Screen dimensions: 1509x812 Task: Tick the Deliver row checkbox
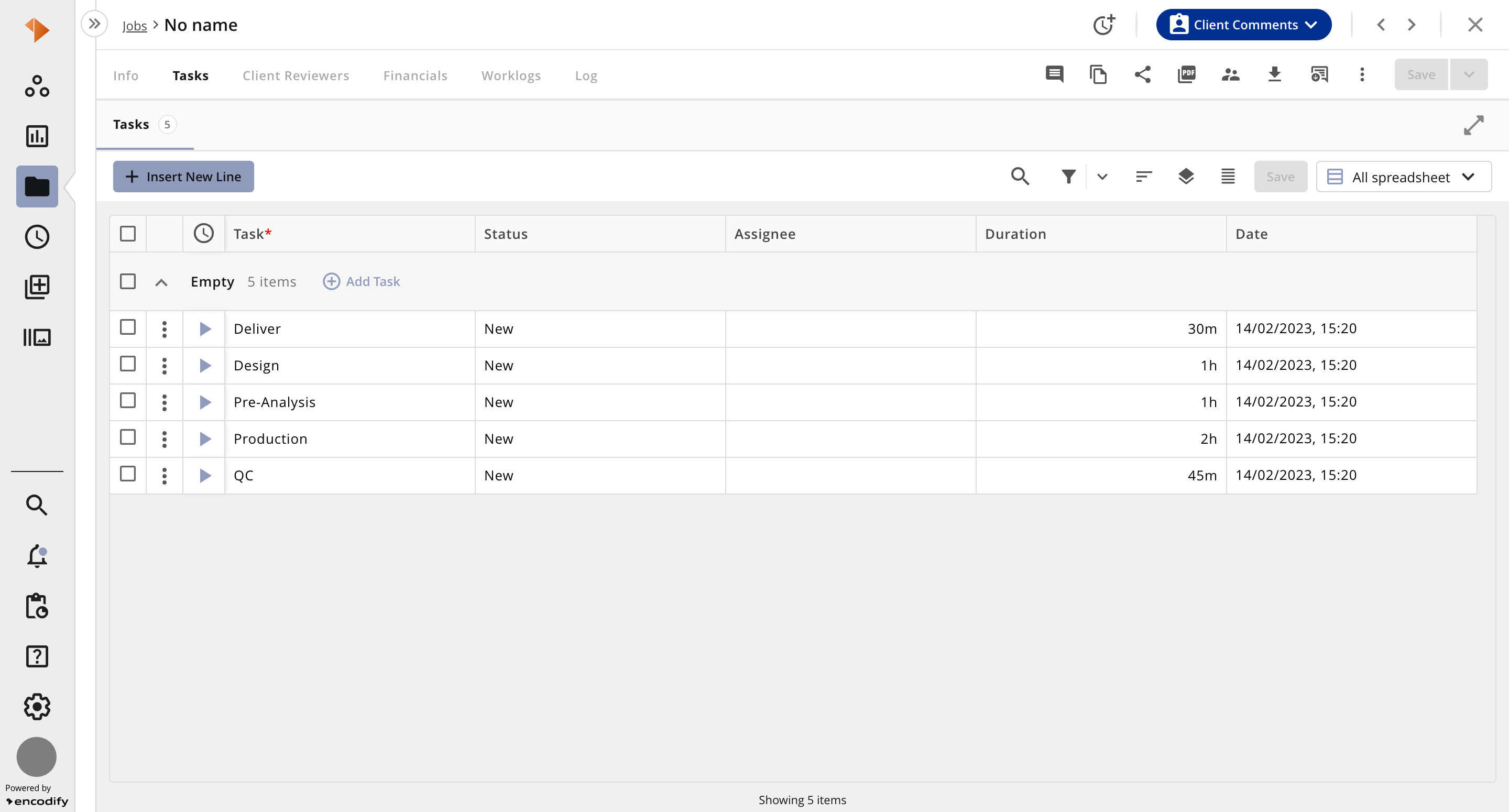128,327
